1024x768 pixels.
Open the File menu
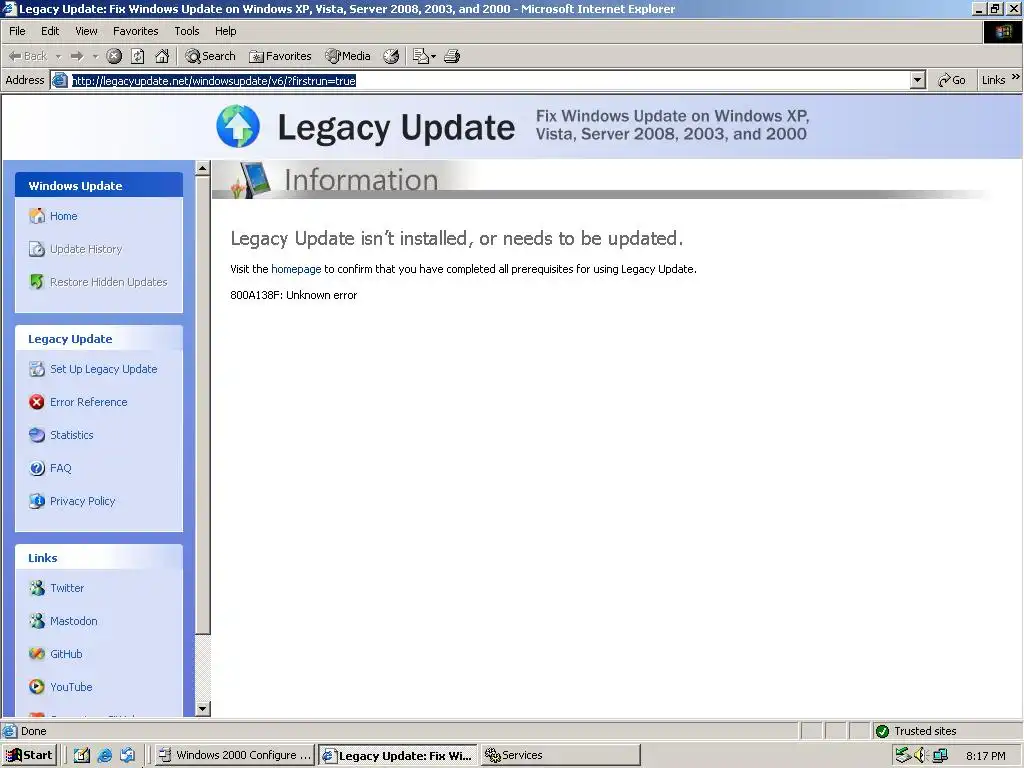pyautogui.click(x=17, y=31)
